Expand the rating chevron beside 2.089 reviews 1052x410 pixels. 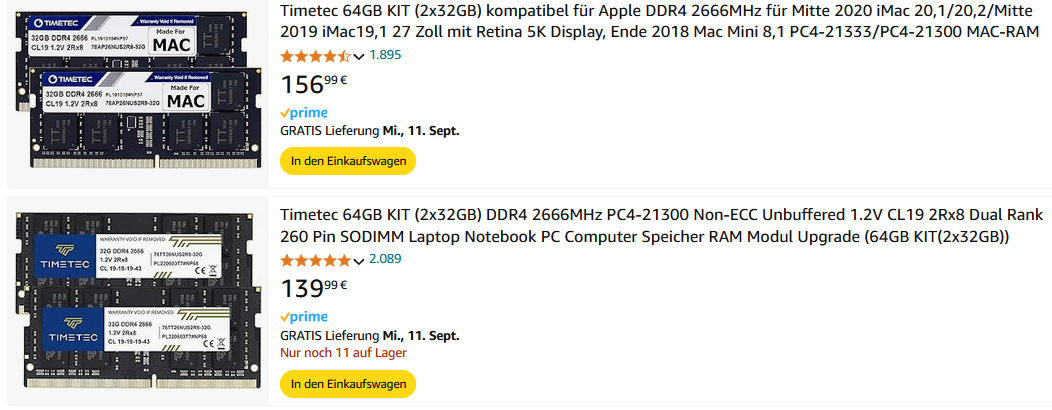click(359, 261)
